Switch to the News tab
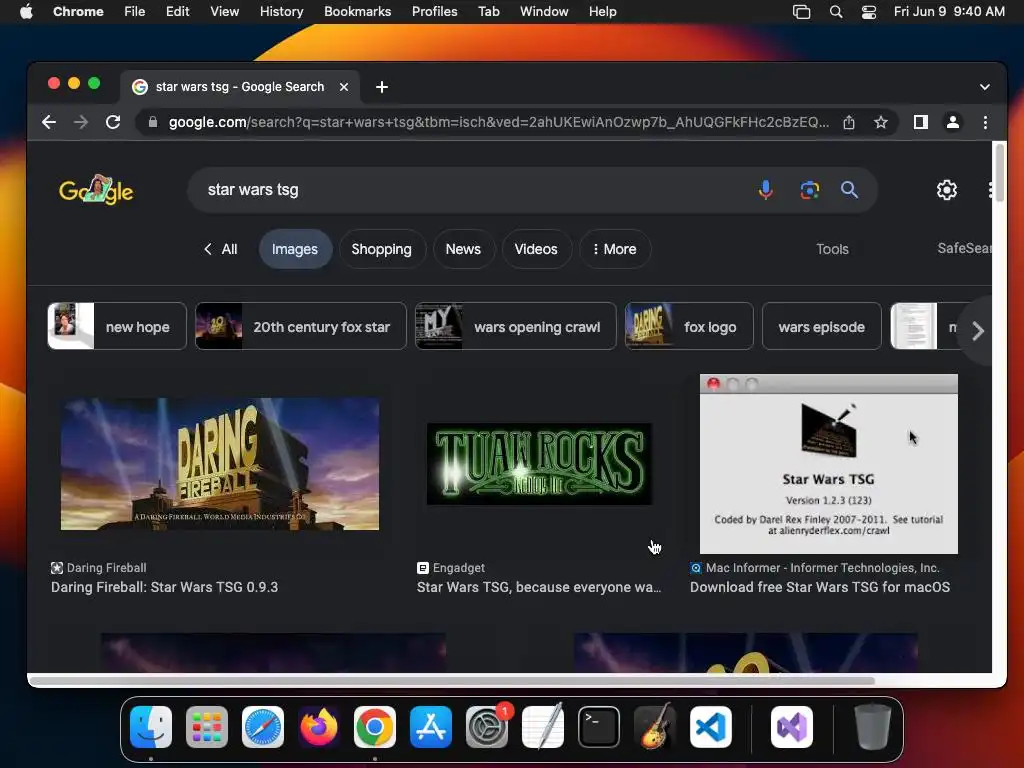Image resolution: width=1024 pixels, height=768 pixels. [x=463, y=249]
